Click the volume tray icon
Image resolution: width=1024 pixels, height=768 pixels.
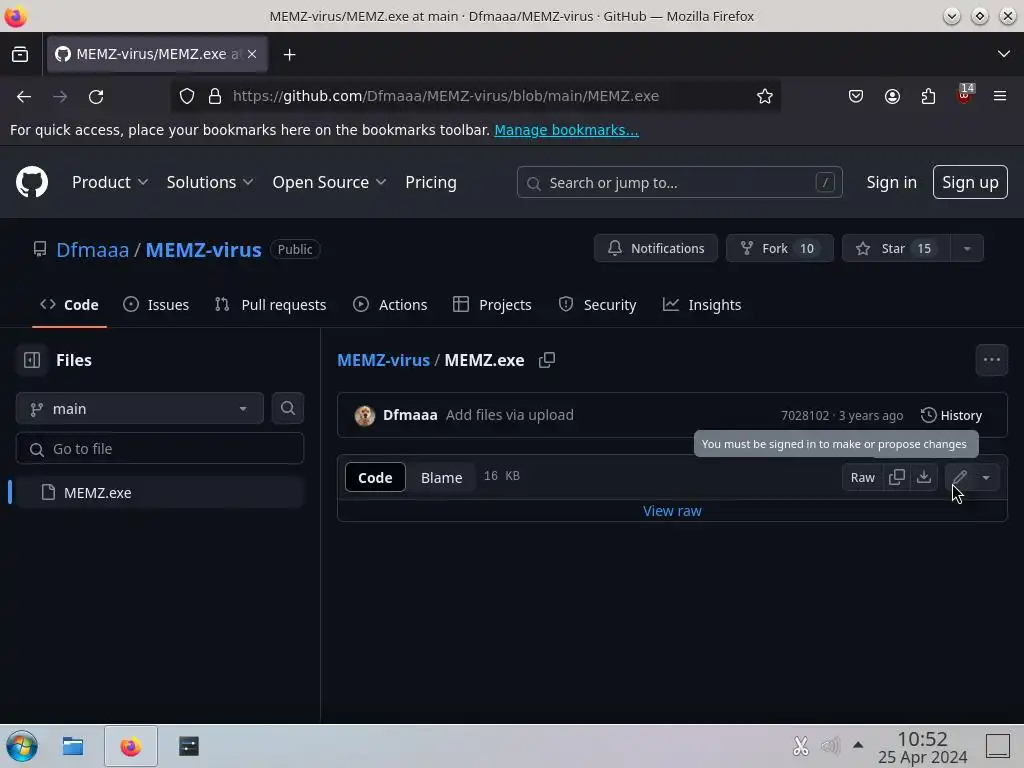pyautogui.click(x=830, y=745)
